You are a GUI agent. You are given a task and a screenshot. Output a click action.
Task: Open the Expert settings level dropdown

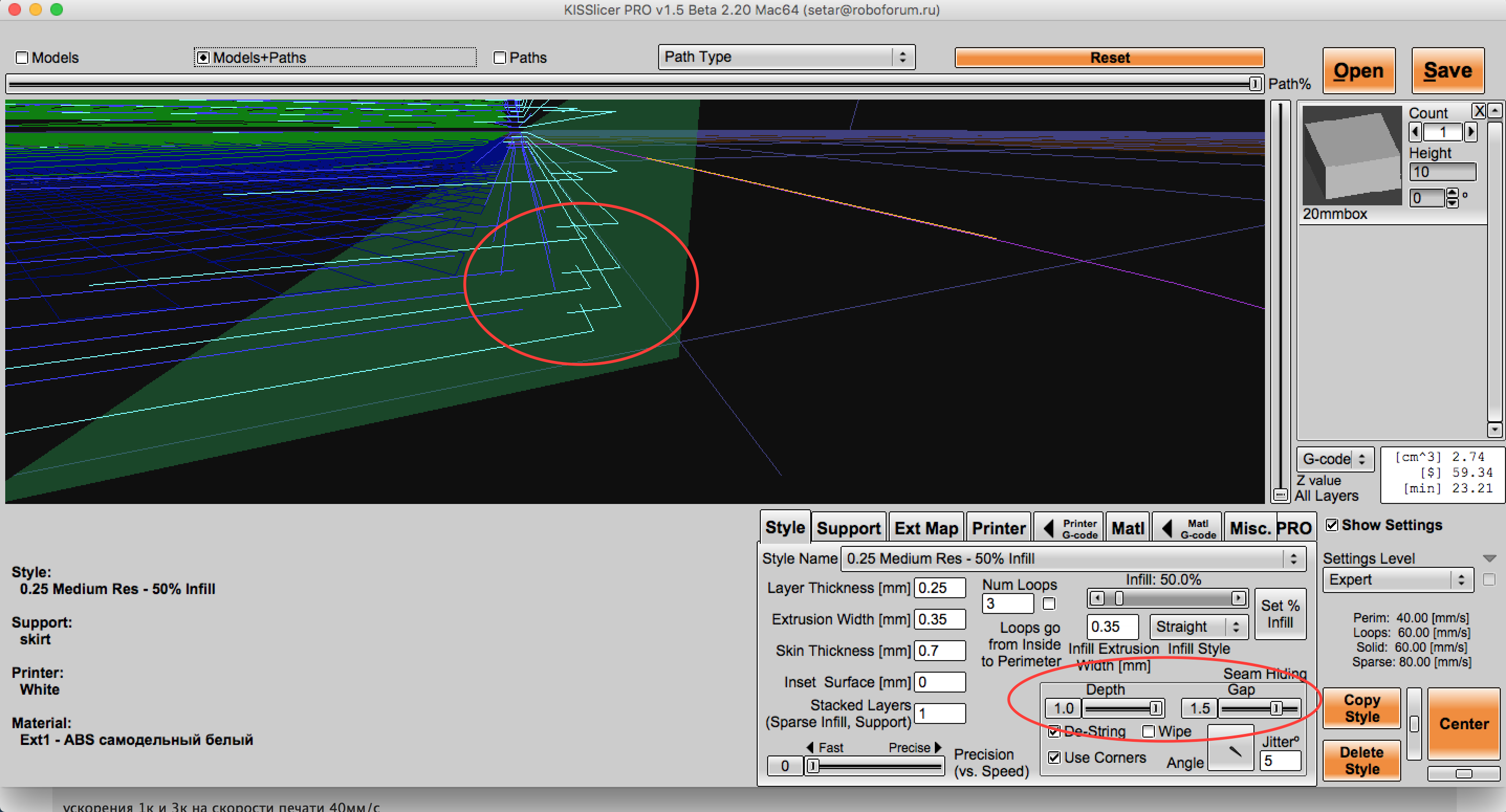(x=1396, y=580)
